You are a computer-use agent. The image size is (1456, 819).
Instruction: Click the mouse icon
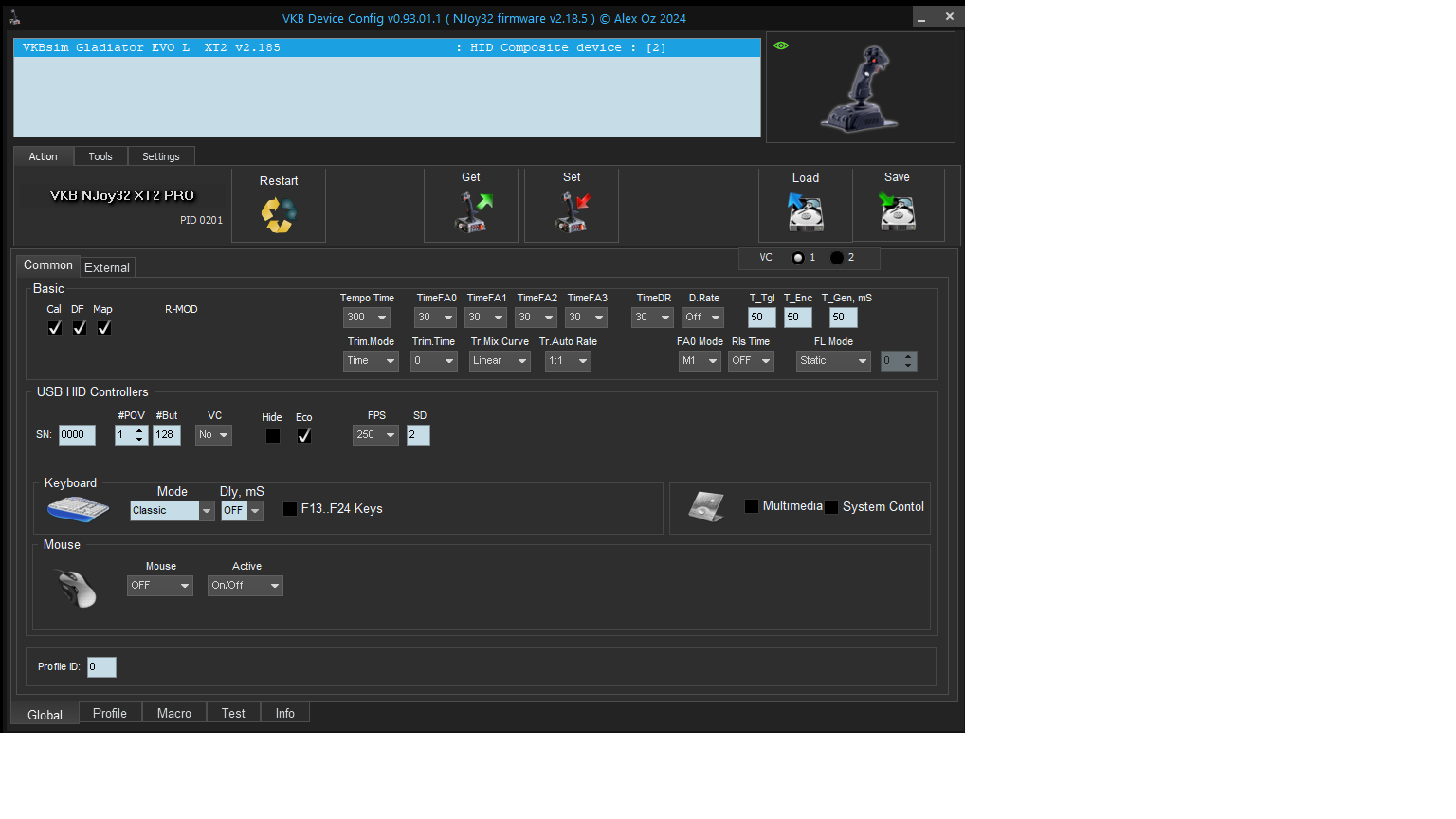(77, 589)
